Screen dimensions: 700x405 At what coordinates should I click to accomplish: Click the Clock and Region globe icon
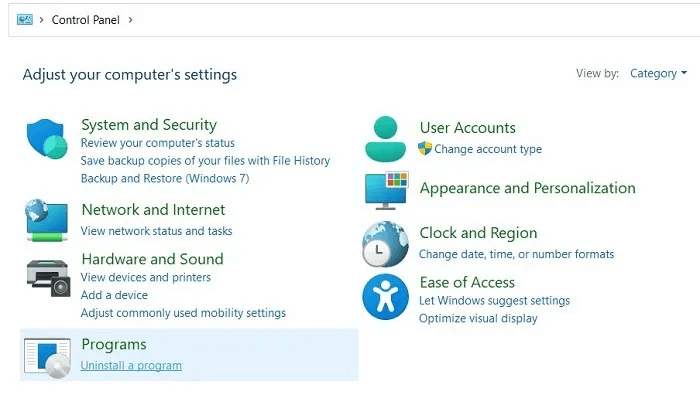coord(385,244)
